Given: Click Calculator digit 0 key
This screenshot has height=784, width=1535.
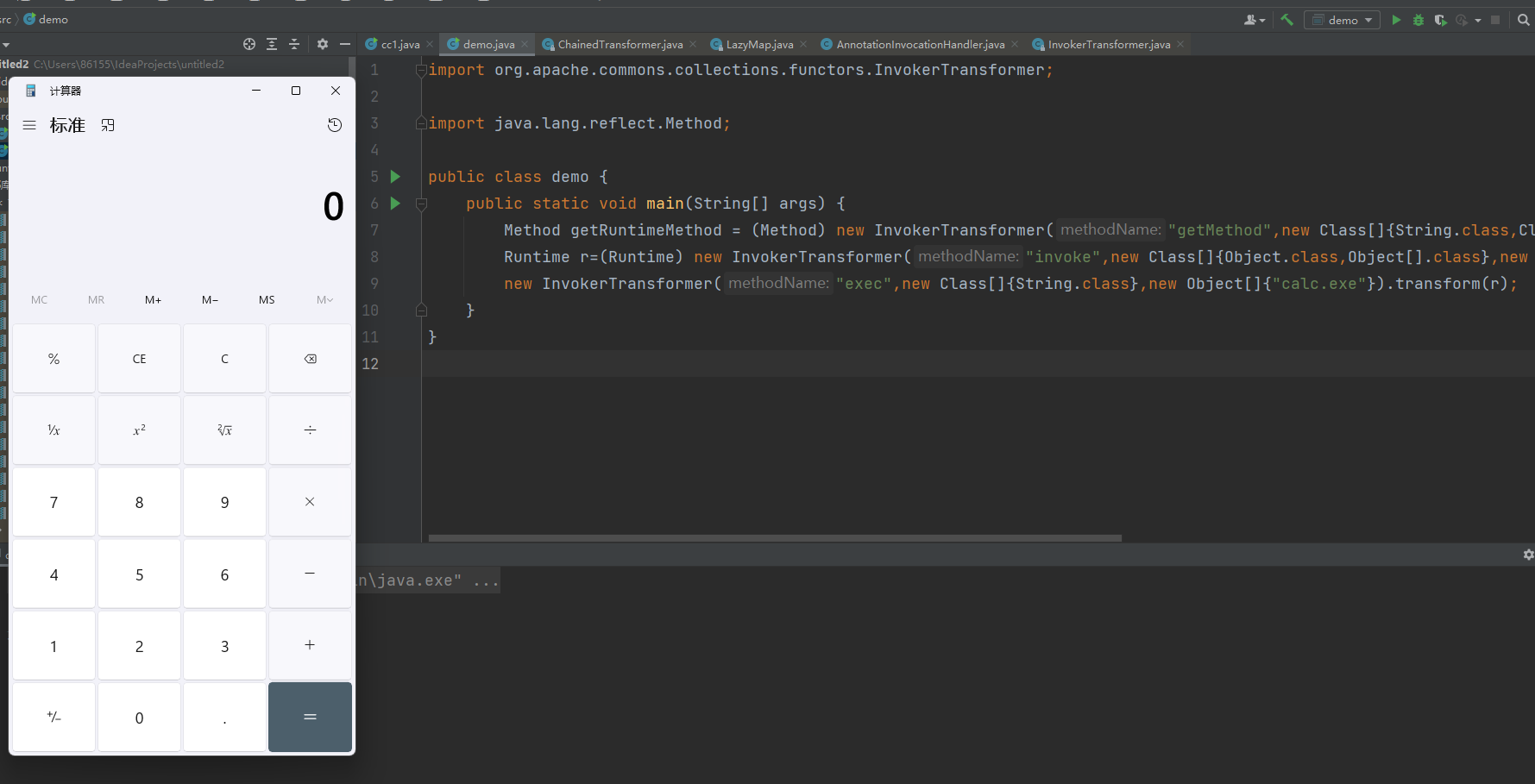Looking at the screenshot, I should [x=139, y=717].
